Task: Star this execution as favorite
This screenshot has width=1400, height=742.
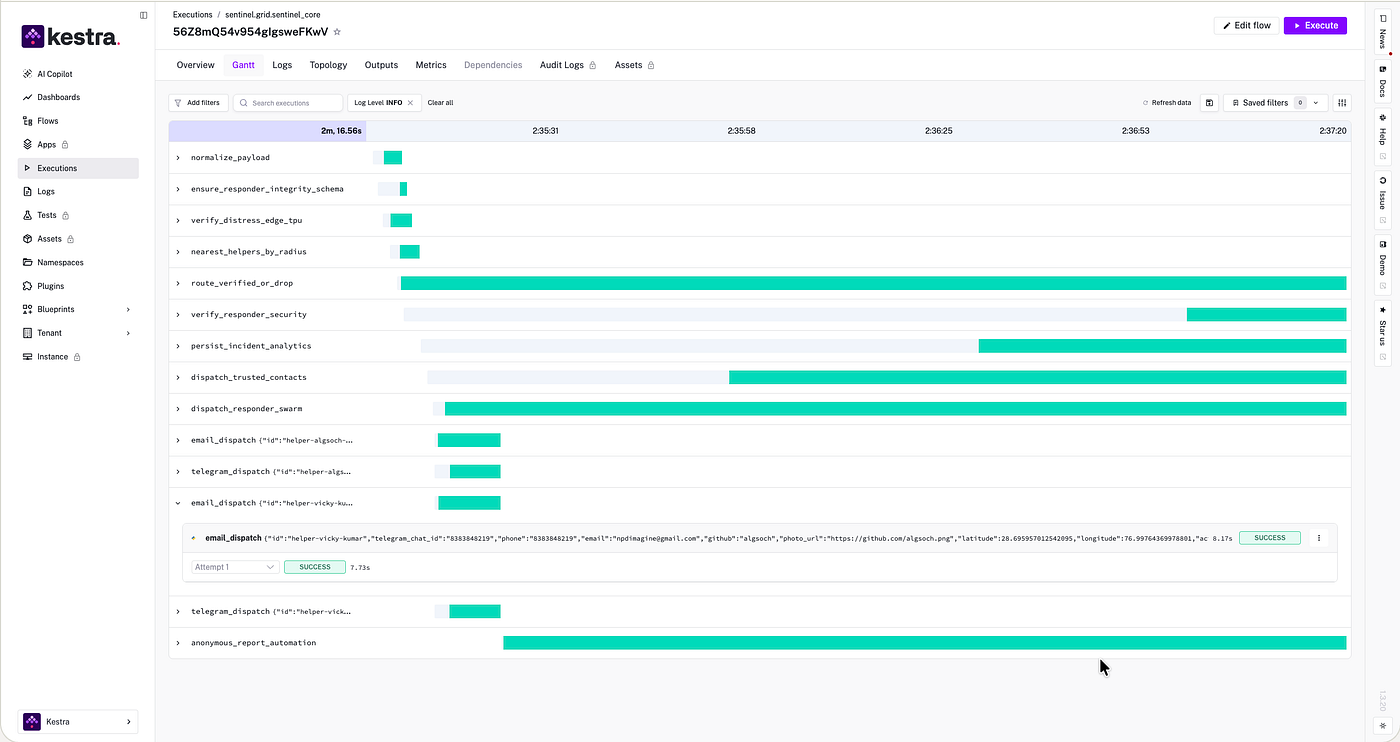Action: click(x=337, y=32)
